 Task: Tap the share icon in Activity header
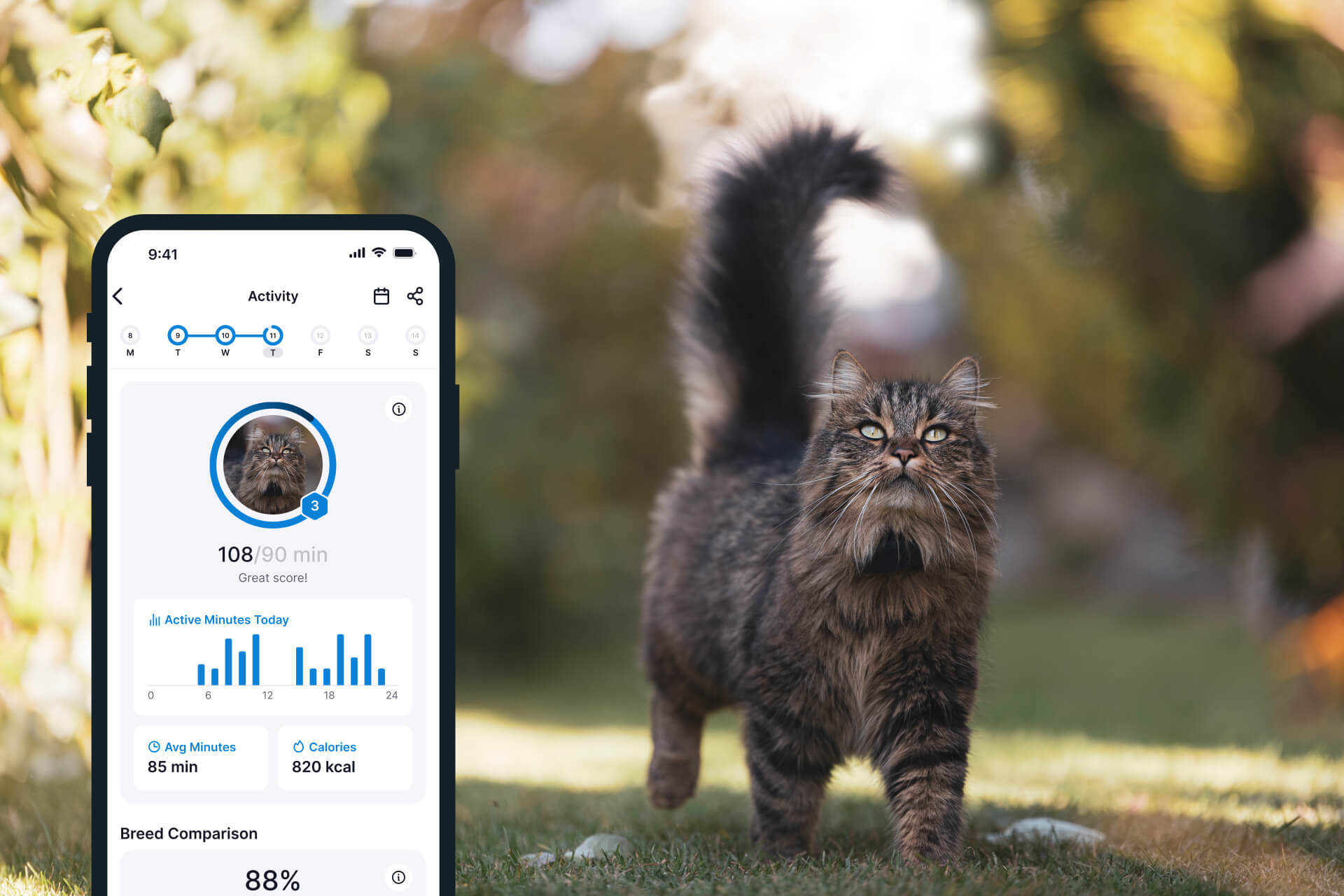(x=415, y=296)
